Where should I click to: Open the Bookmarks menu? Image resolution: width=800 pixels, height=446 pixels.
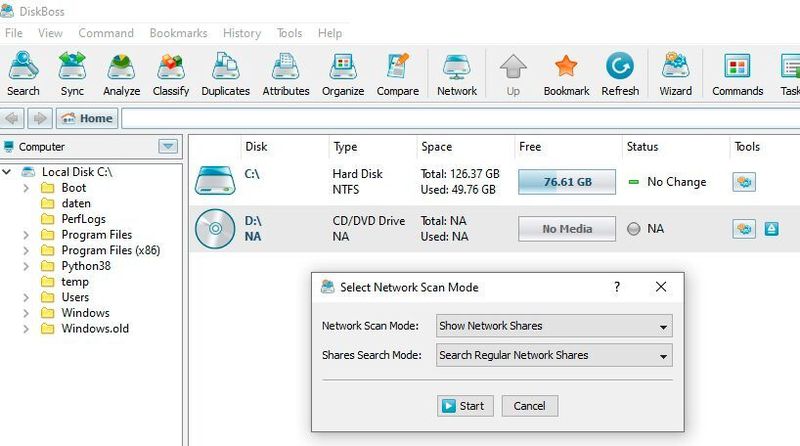coord(178,33)
